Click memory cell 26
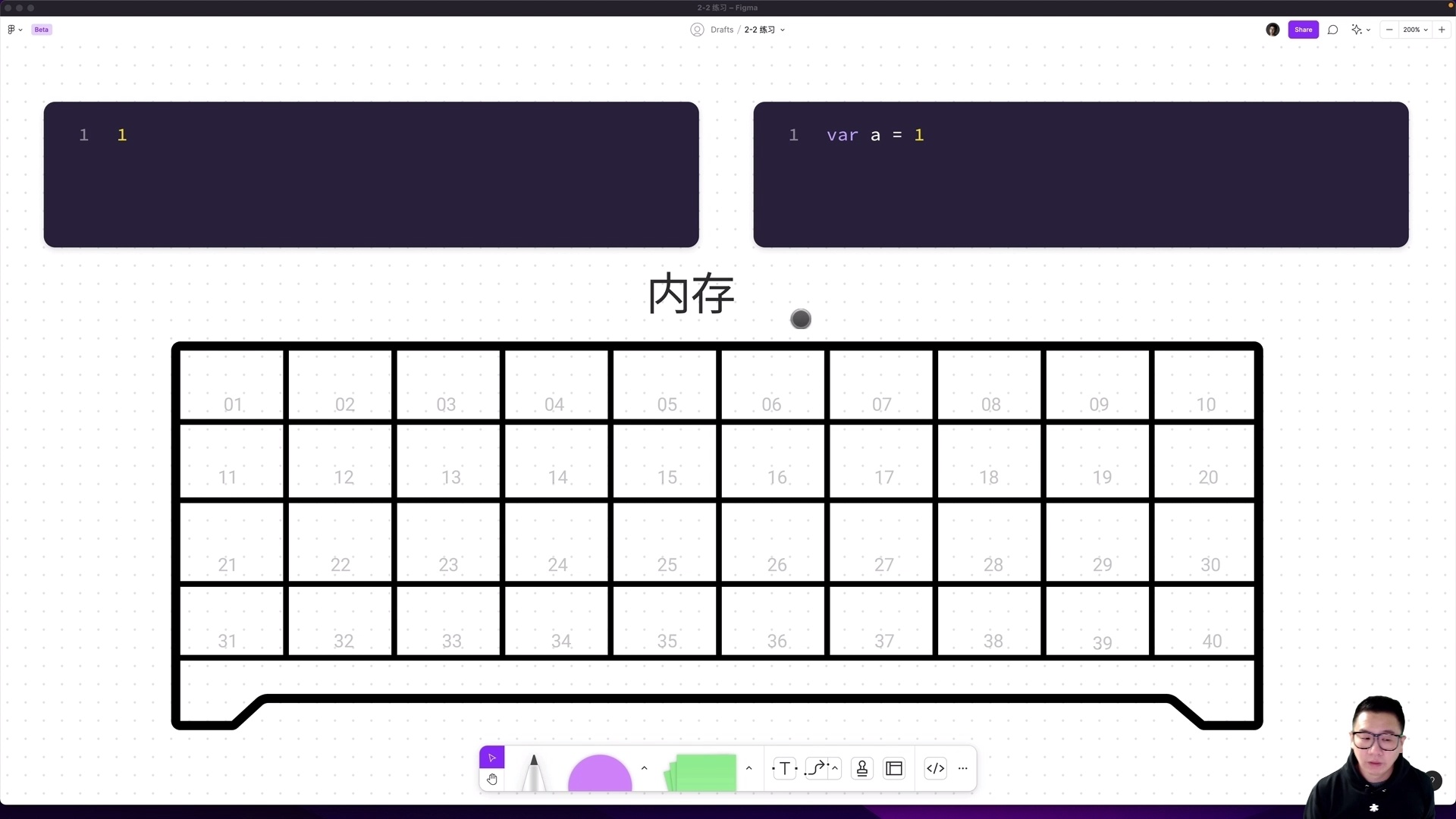 773,543
